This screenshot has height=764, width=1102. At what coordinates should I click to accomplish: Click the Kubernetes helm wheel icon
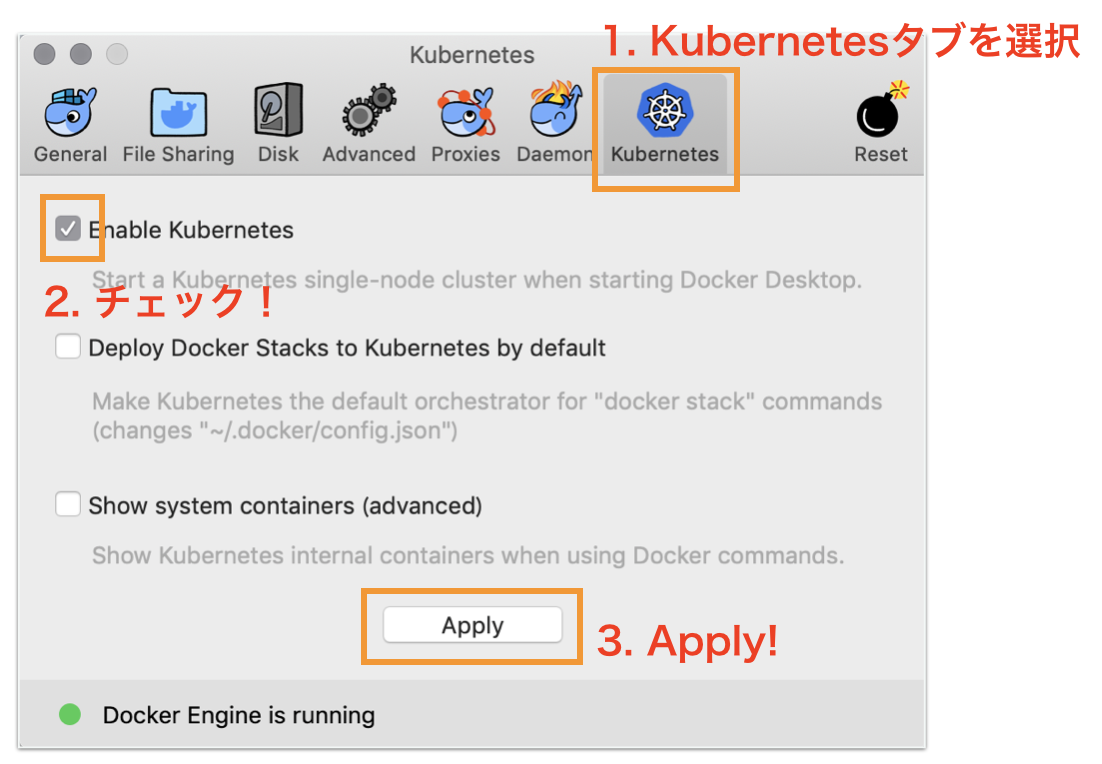pos(664,110)
